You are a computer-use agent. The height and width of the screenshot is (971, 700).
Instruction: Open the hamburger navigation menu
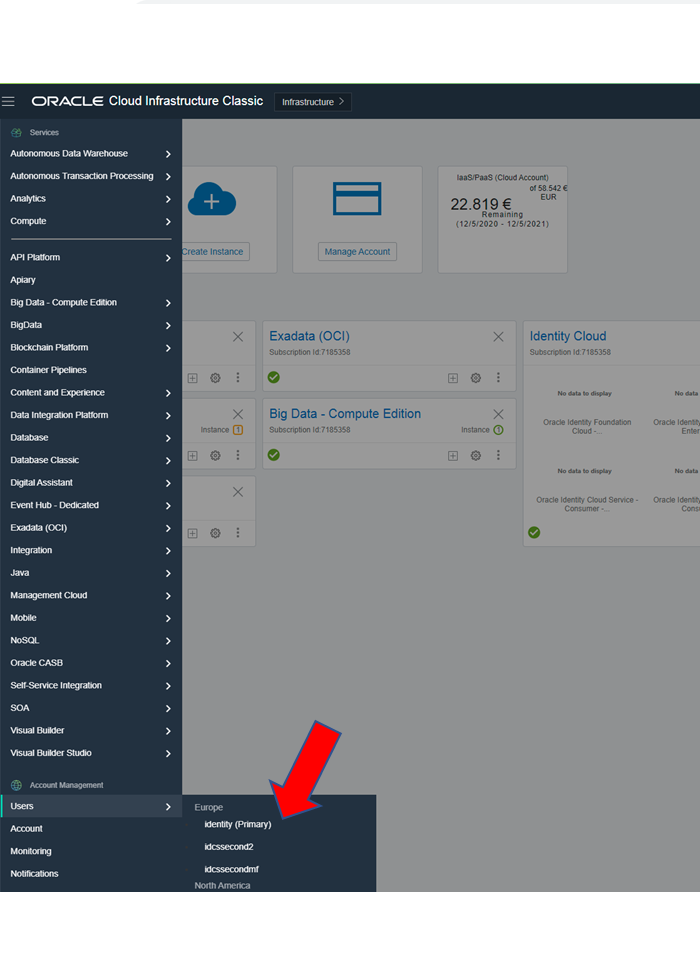pyautogui.click(x=8, y=101)
